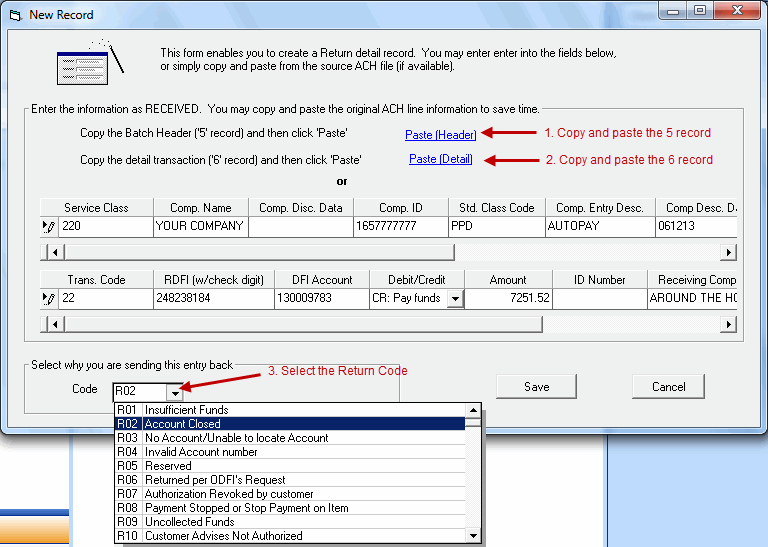Click the RDFI (w/check digit) column header
Viewport: 768px width, 547px height.
coord(214,280)
